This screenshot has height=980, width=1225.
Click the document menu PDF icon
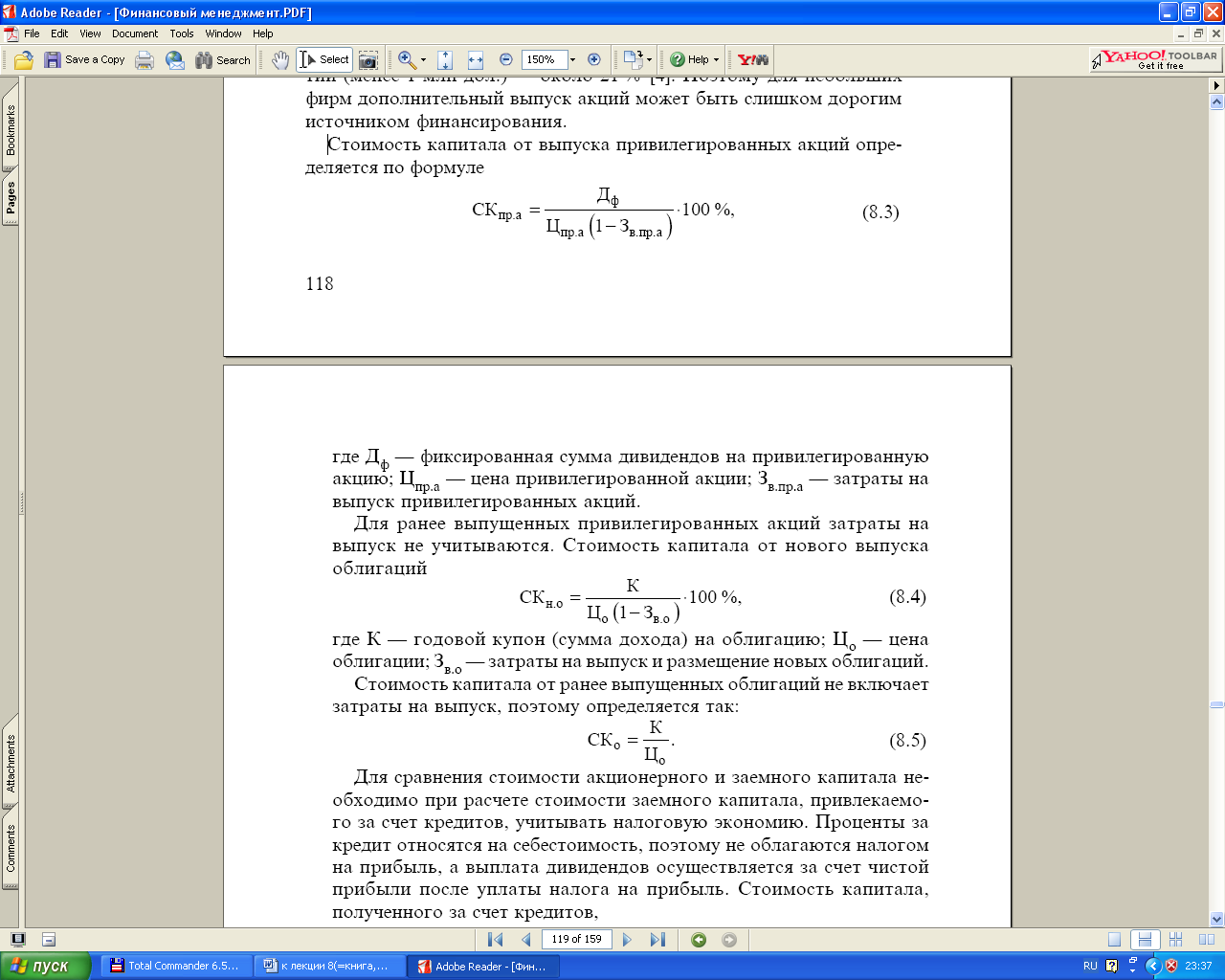pos(11,33)
